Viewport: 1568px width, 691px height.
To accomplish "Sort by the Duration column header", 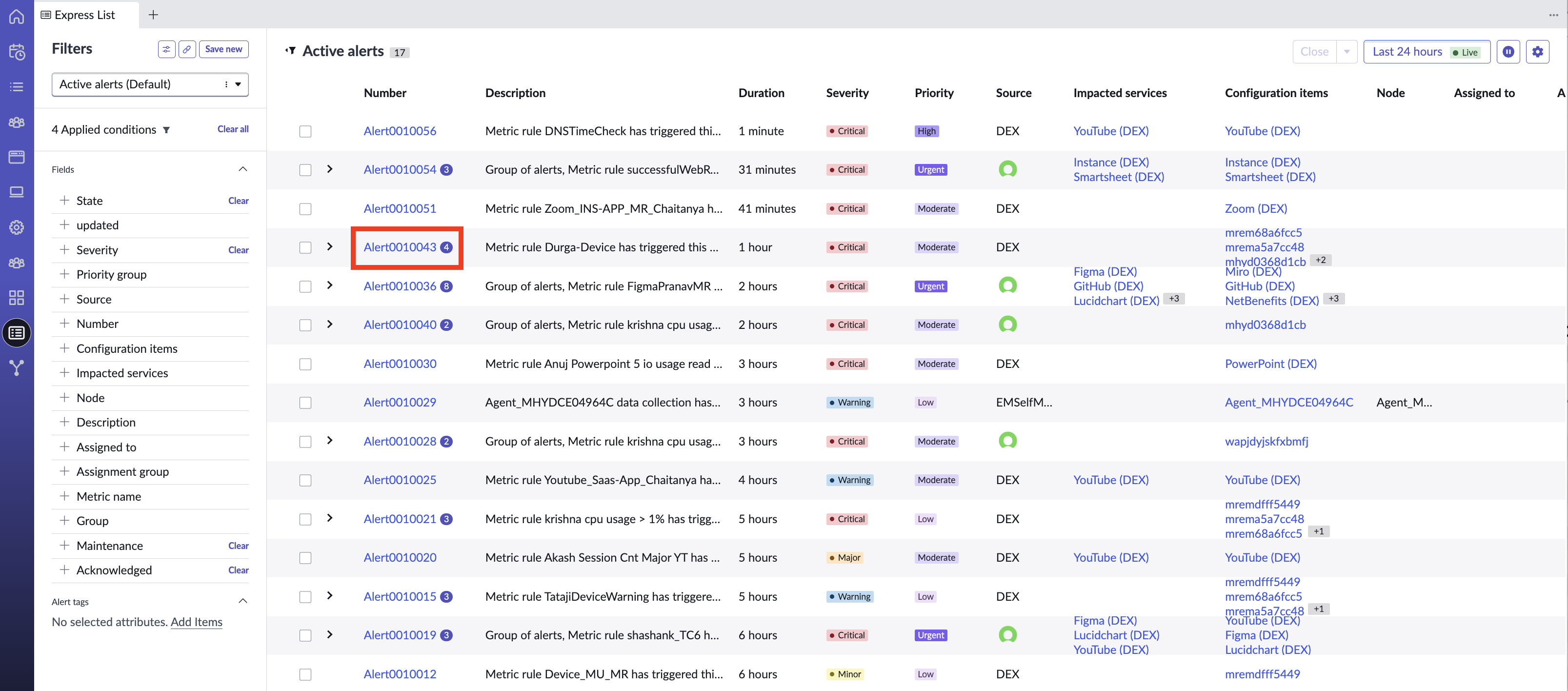I will (761, 93).
